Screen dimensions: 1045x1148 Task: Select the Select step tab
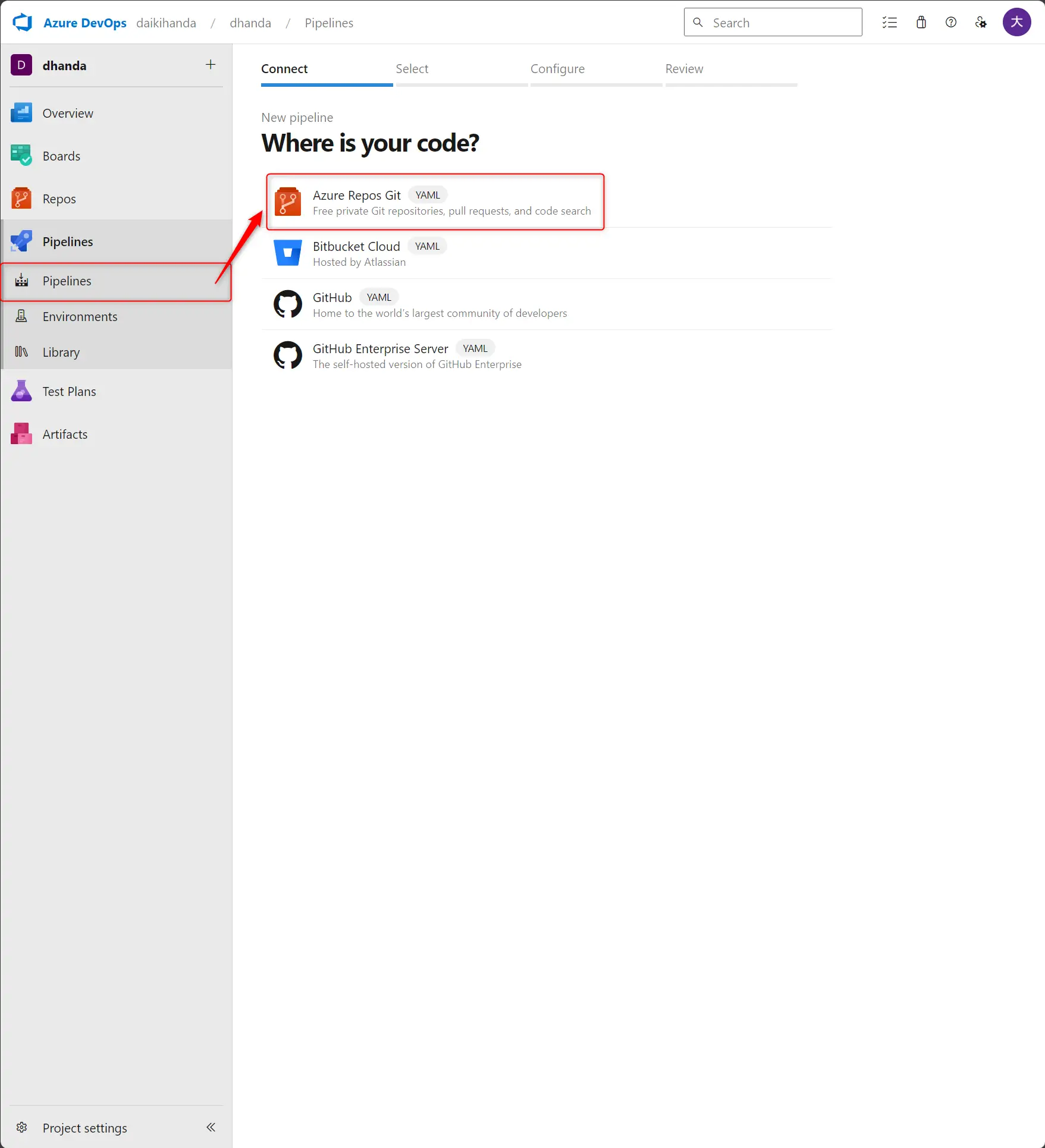coord(462,72)
